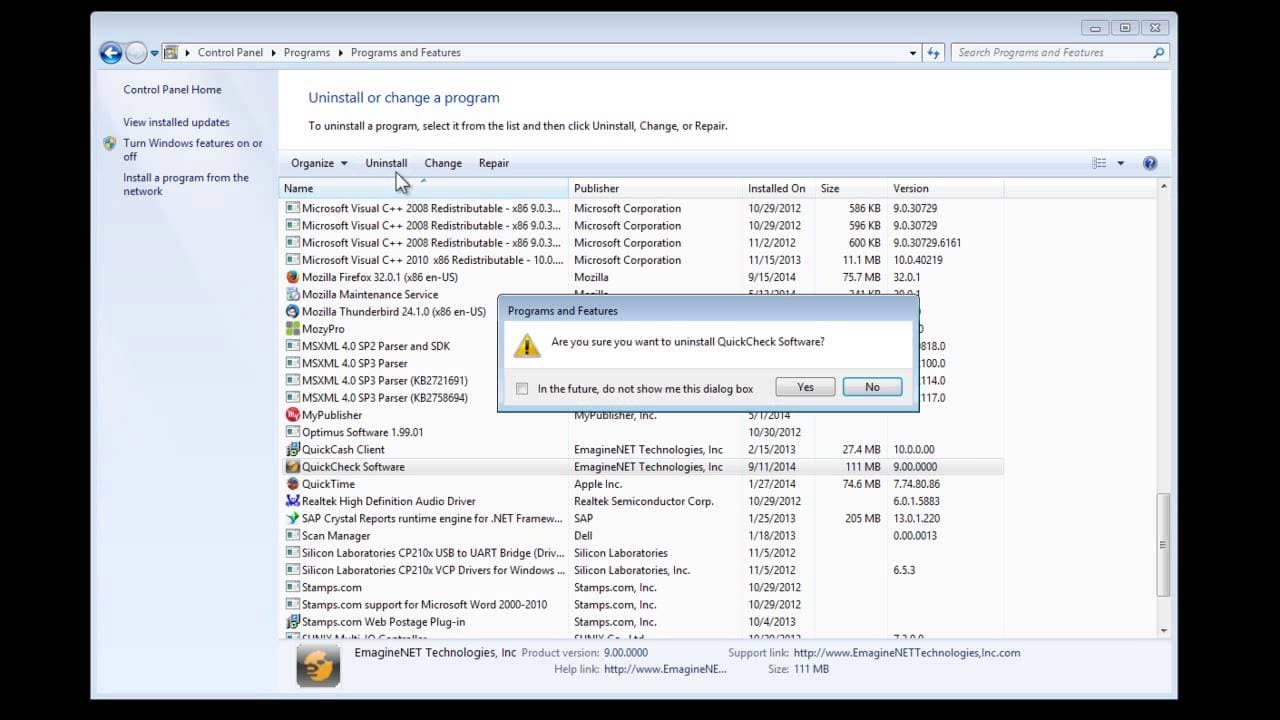The height and width of the screenshot is (720, 1280).
Task: Select Silicon Laboratories CP210x VCP Drivers row
Action: 641,570
